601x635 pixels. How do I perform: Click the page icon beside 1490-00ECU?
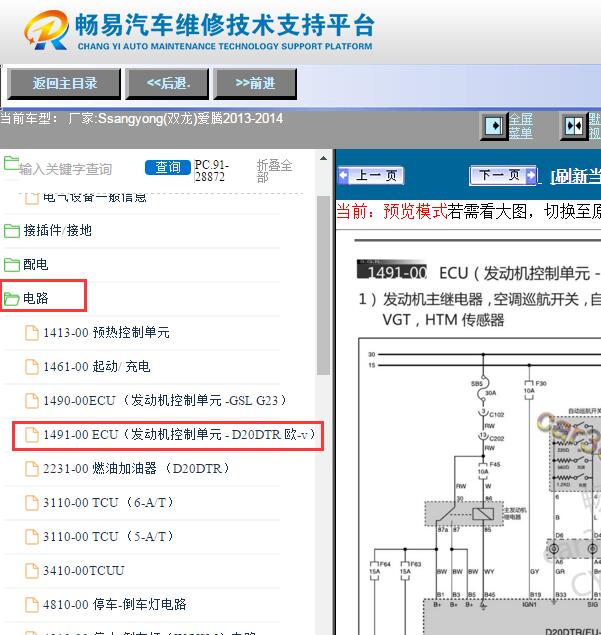tap(32, 401)
